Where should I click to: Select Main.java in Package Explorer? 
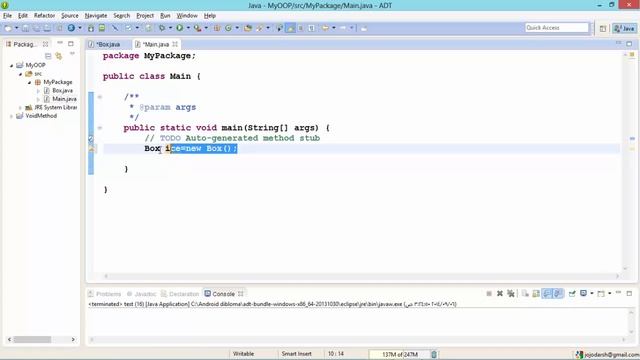tap(64, 99)
